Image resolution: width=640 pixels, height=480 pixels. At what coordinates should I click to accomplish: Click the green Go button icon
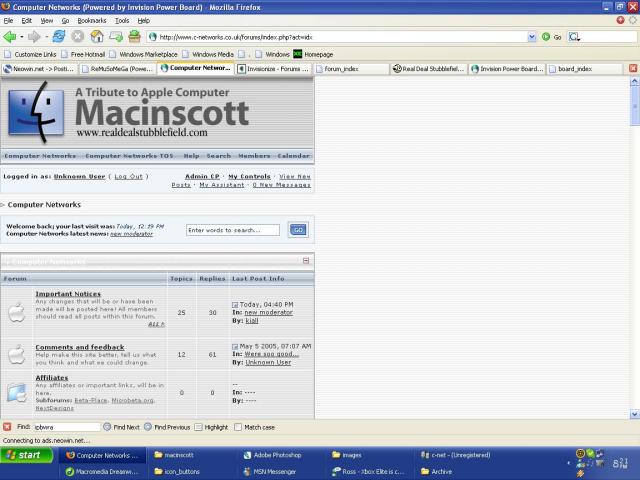point(546,37)
